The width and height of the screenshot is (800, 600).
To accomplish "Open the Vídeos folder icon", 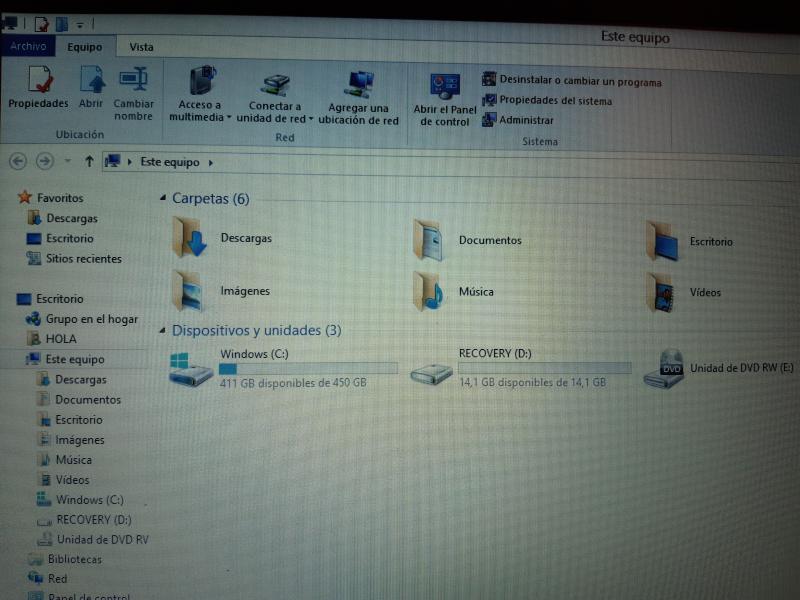I will click(662, 292).
